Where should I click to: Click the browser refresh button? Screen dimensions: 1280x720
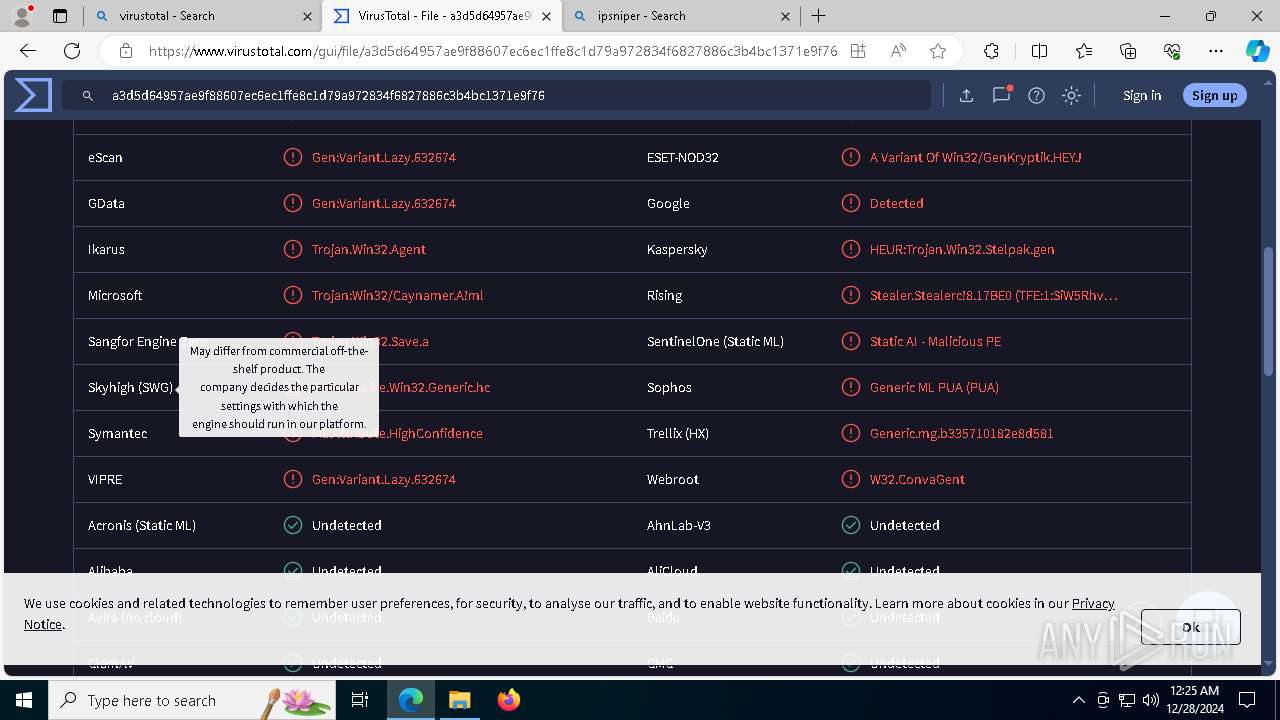pos(72,51)
